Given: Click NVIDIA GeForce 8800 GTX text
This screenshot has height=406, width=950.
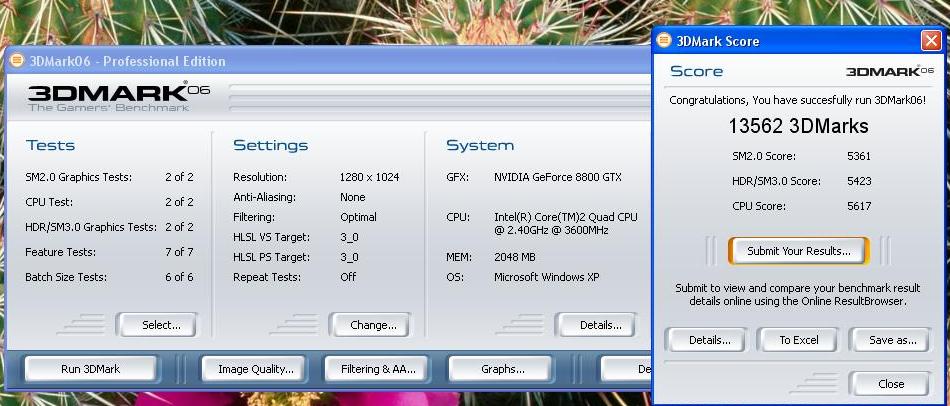Looking at the screenshot, I should (x=557, y=178).
